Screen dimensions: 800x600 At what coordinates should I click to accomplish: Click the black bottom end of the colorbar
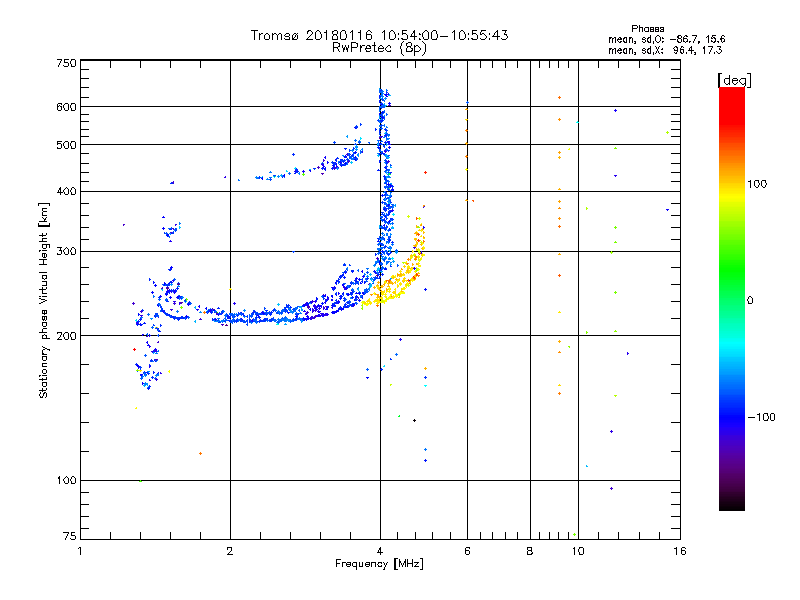coord(732,503)
